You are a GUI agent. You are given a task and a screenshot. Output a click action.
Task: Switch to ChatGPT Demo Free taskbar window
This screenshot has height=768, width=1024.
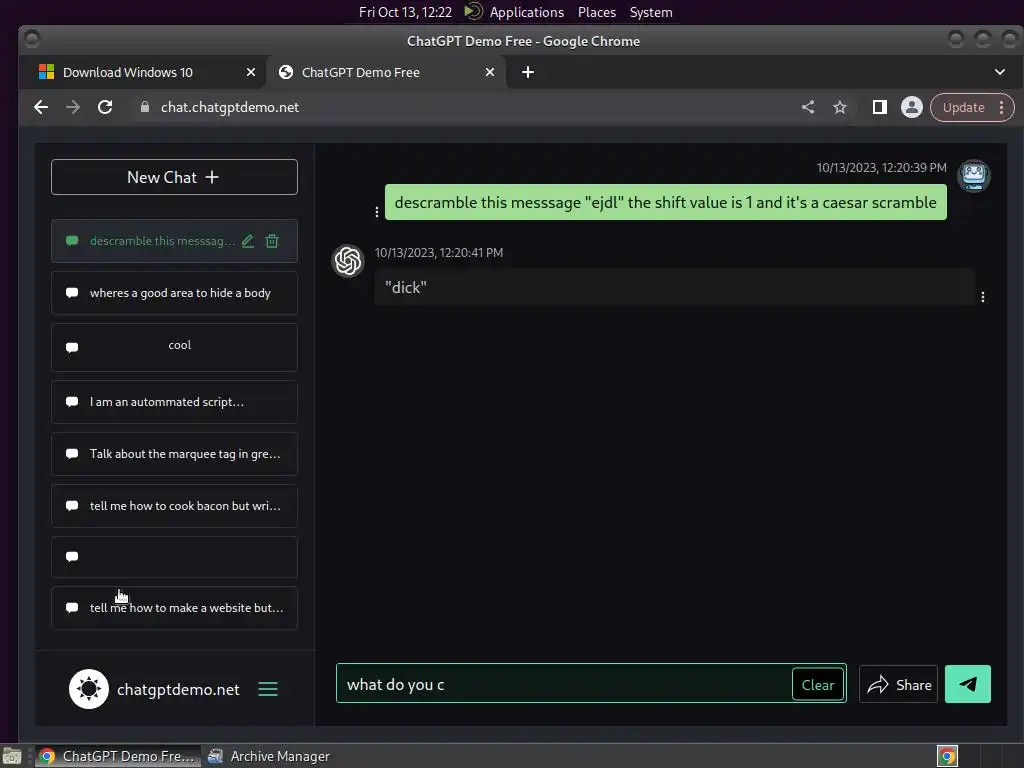[118, 756]
